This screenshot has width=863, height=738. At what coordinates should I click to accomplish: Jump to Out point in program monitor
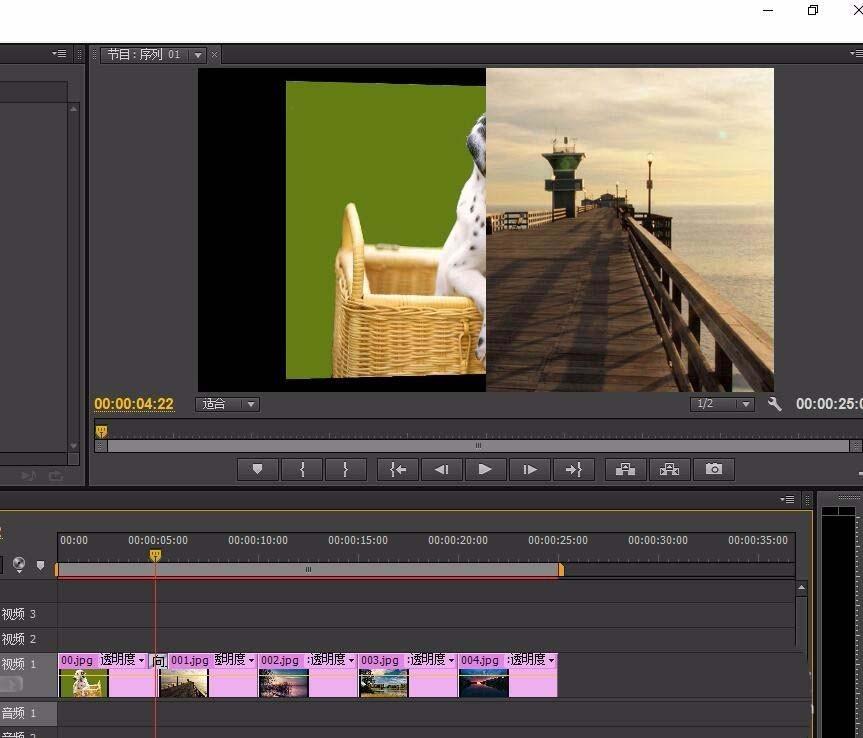[x=573, y=469]
